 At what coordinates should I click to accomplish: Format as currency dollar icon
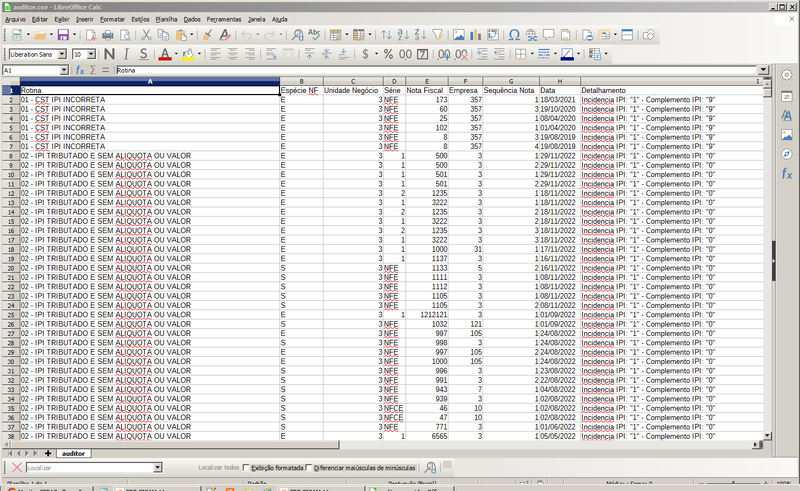pyautogui.click(x=365, y=54)
